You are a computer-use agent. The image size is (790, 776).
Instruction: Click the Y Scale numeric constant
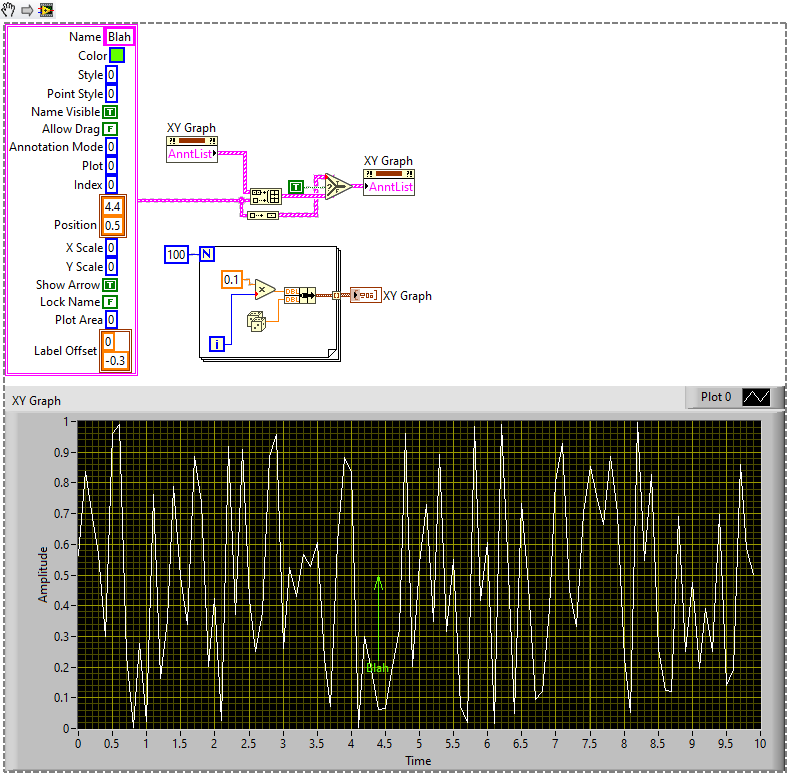[x=111, y=267]
